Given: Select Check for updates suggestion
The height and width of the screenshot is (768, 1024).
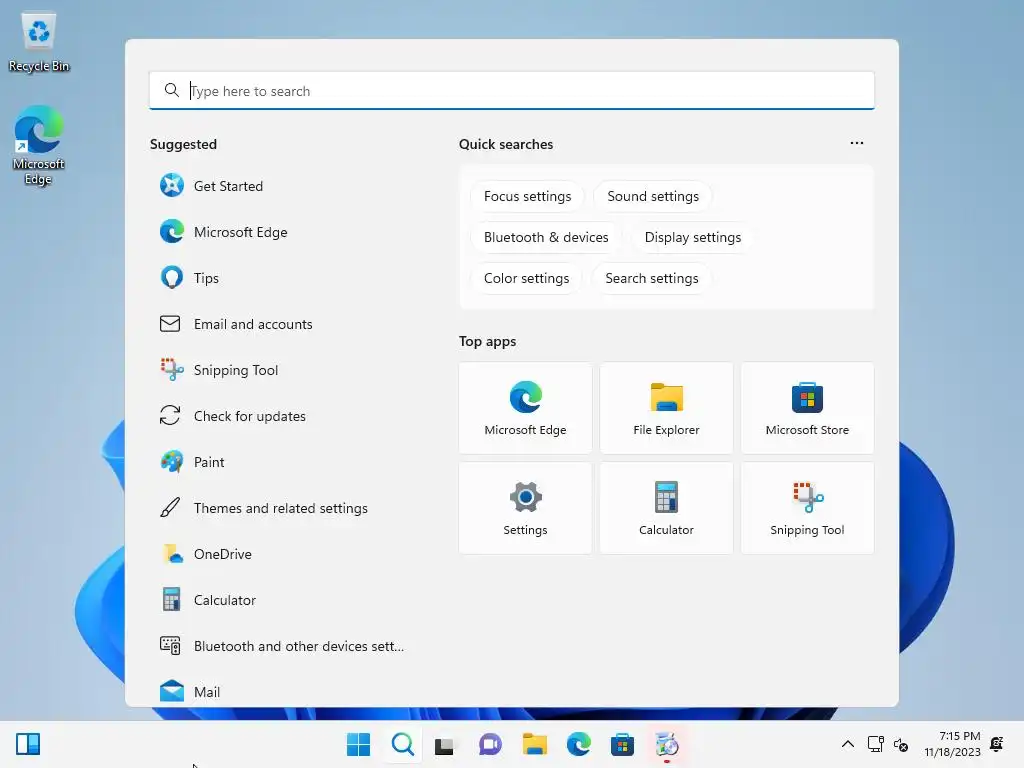Looking at the screenshot, I should pyautogui.click(x=284, y=416).
